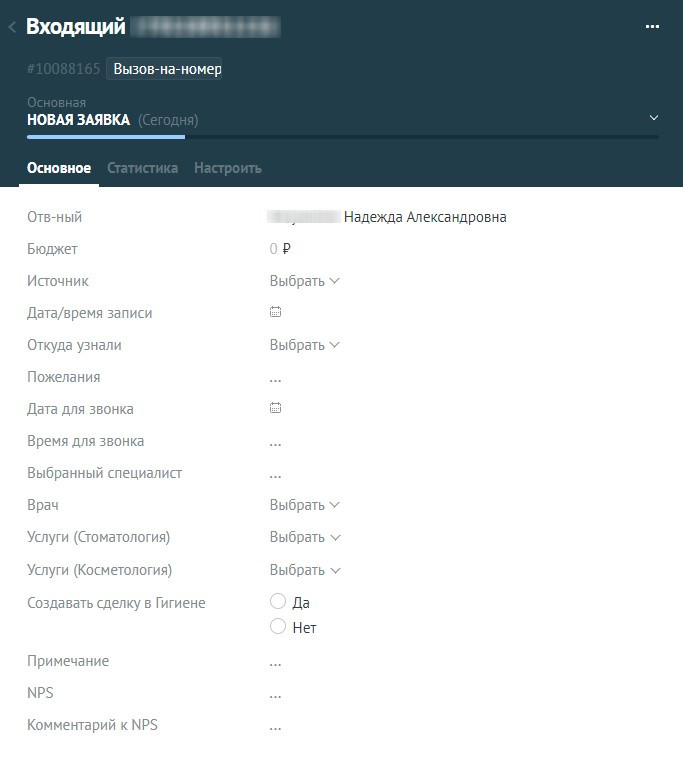Select Да for Создавать сделку в Гигиене
The image size is (683, 762).
coord(278,602)
